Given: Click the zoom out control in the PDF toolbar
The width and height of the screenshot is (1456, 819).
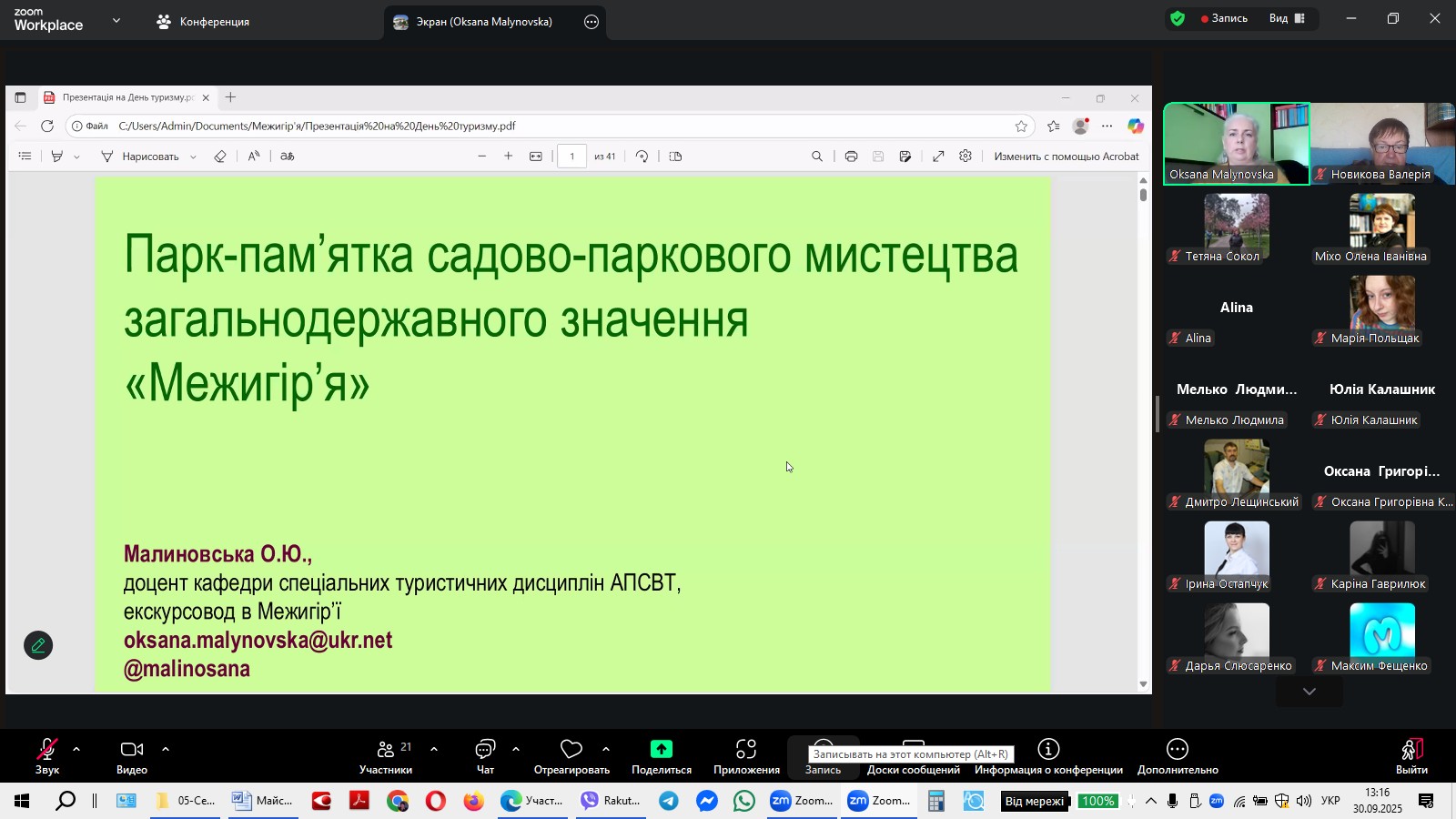Looking at the screenshot, I should click(481, 156).
